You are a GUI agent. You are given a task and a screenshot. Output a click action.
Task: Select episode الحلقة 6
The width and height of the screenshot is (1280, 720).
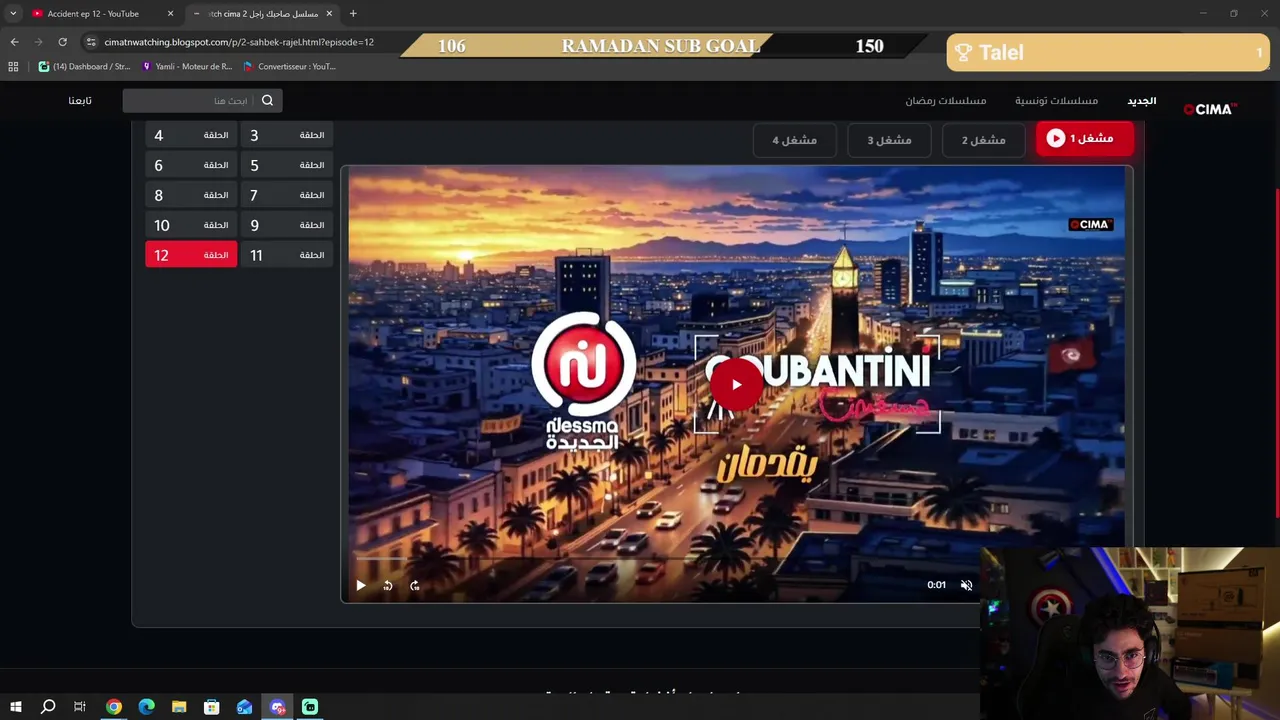[x=191, y=165]
